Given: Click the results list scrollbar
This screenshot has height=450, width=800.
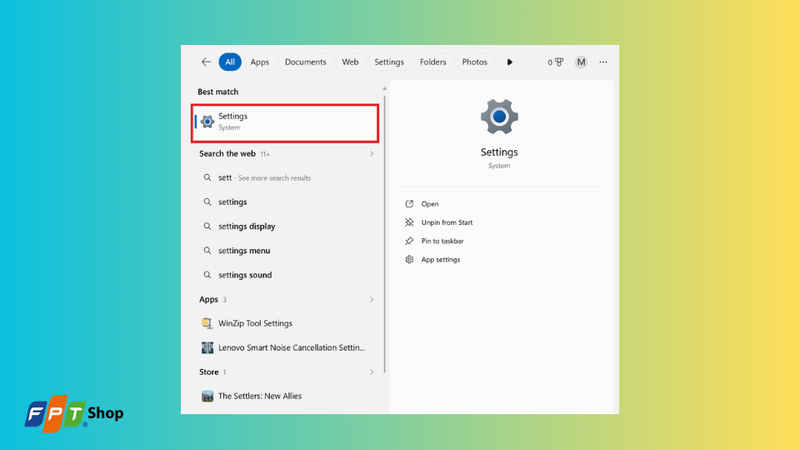Looking at the screenshot, I should [385, 234].
